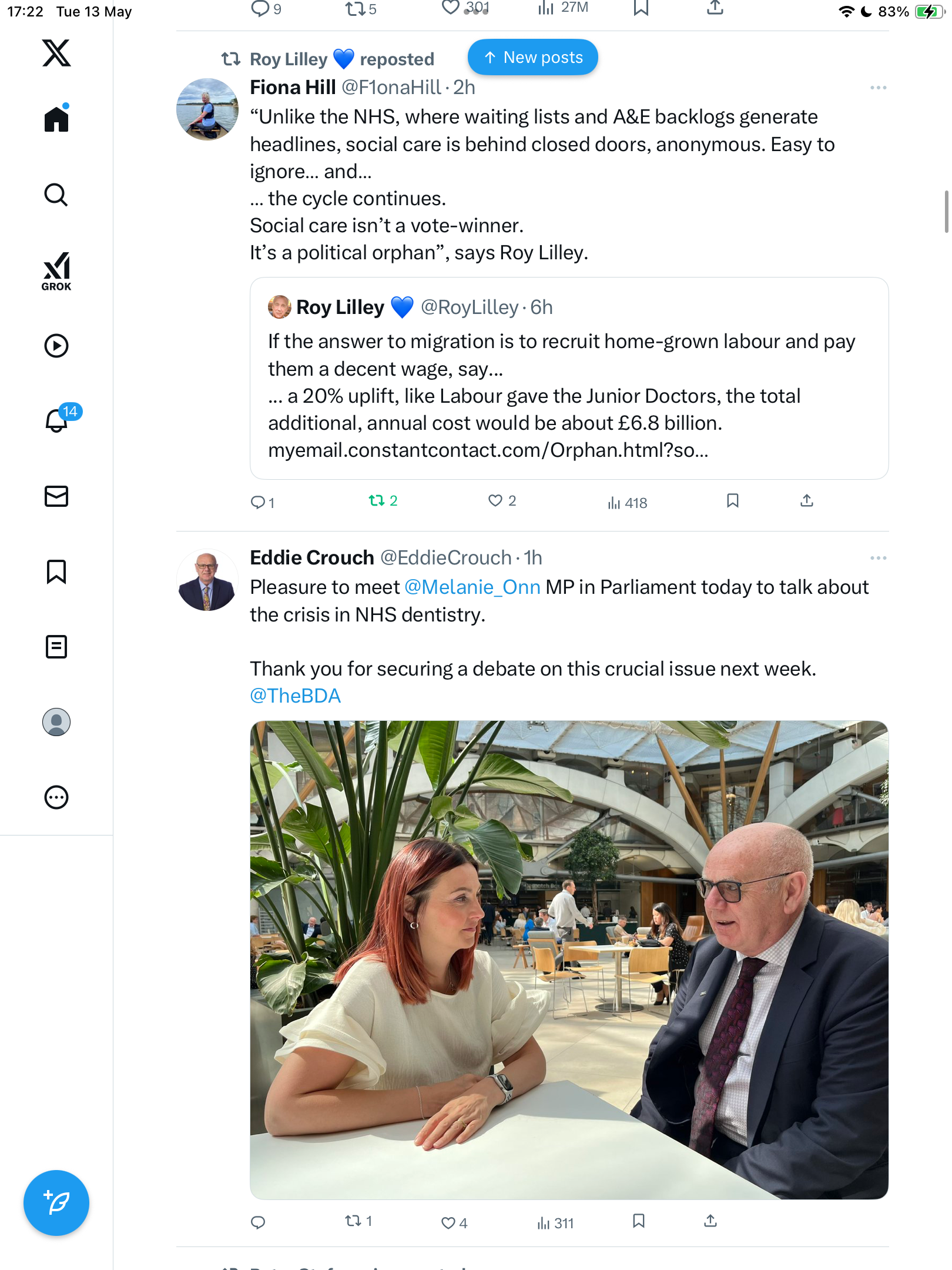Open the lists icon in sidebar
The width and height of the screenshot is (952, 1270).
56,647
